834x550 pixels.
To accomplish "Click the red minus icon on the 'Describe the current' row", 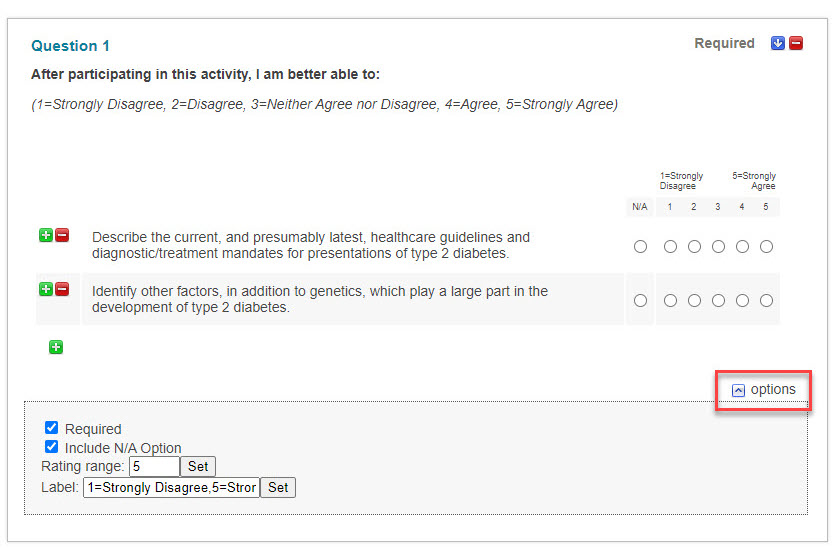I will tap(62, 235).
